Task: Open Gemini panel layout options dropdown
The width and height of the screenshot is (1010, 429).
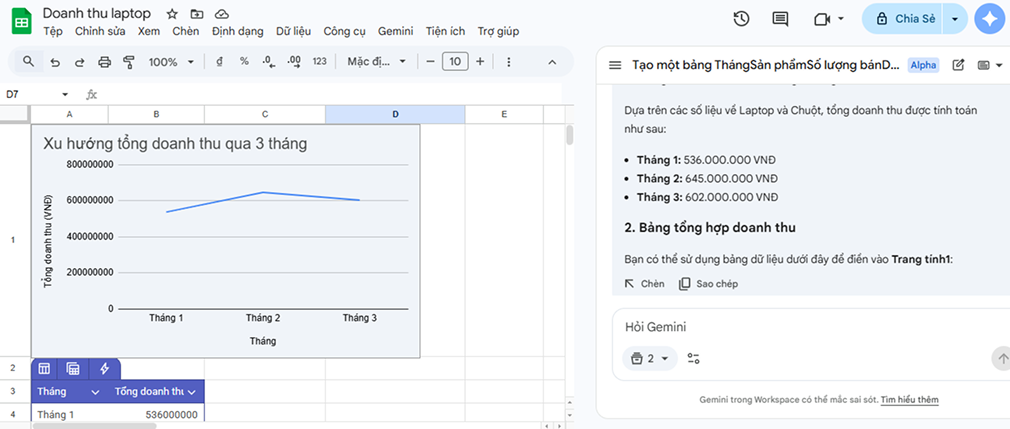Action: (x=991, y=65)
